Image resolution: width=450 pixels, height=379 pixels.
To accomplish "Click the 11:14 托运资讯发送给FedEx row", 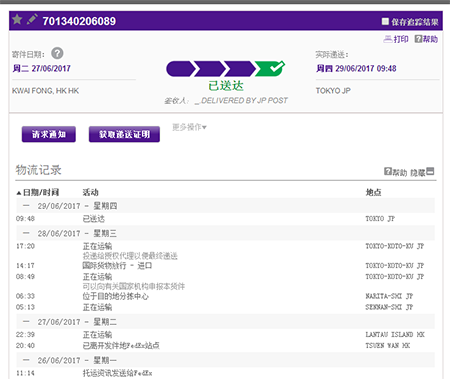I will (225, 373).
